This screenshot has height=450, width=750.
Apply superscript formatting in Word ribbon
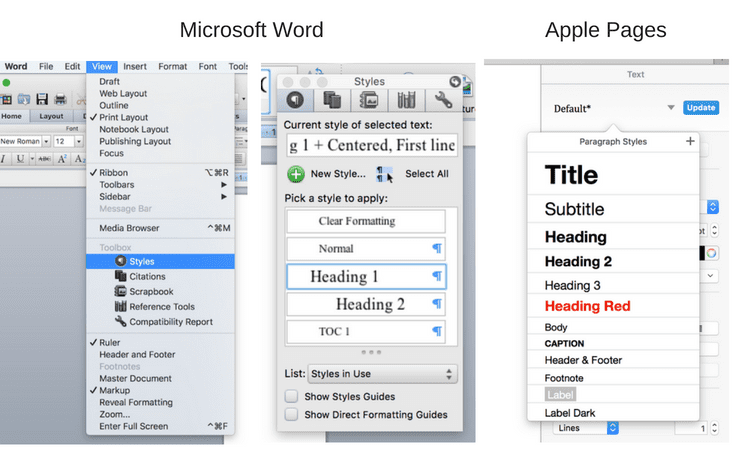point(62,158)
